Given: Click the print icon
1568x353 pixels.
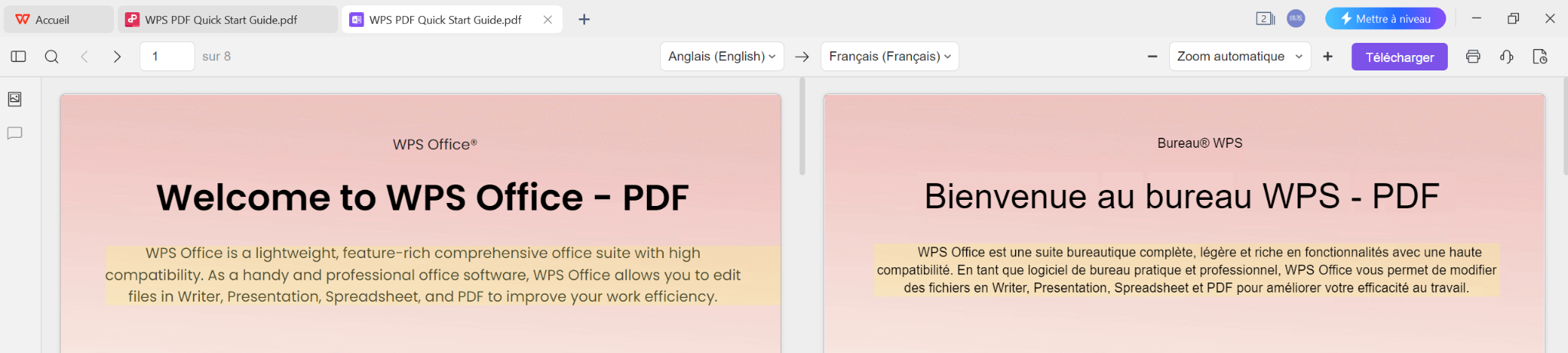Looking at the screenshot, I should click(x=1472, y=57).
